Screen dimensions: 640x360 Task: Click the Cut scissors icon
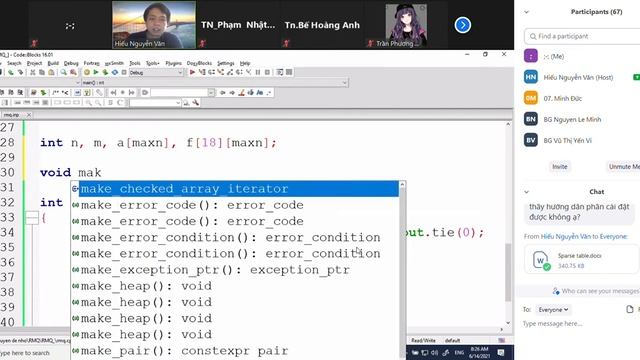[x=33, y=72]
